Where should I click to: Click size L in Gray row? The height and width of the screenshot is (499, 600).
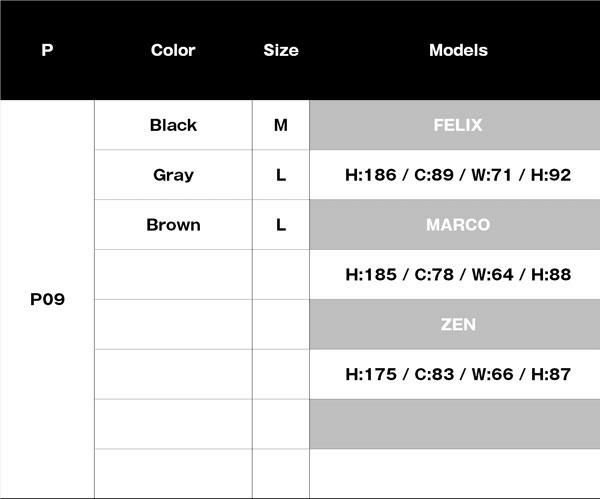coord(281,175)
